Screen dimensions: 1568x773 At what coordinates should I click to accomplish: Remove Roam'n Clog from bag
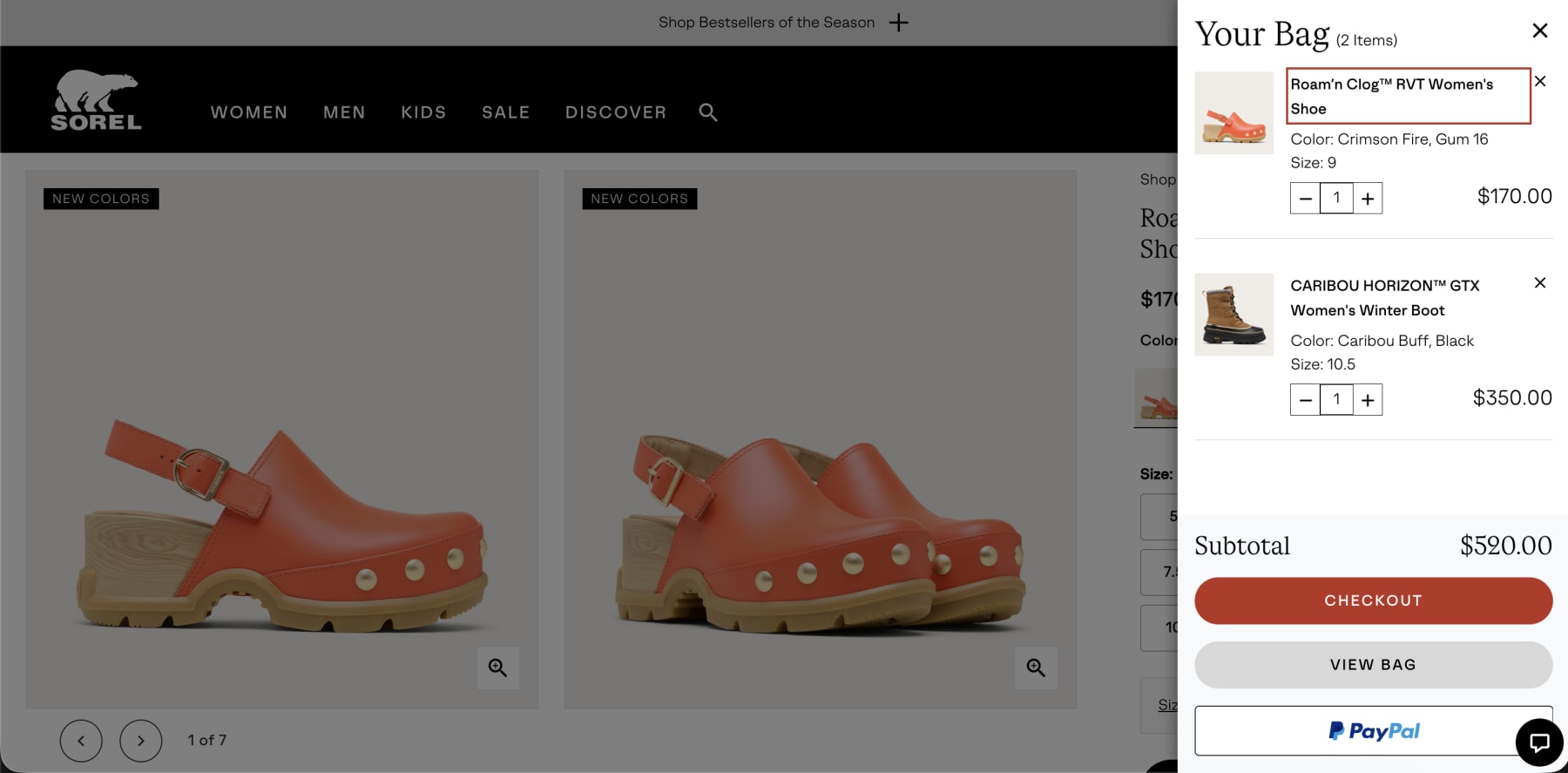click(1540, 81)
